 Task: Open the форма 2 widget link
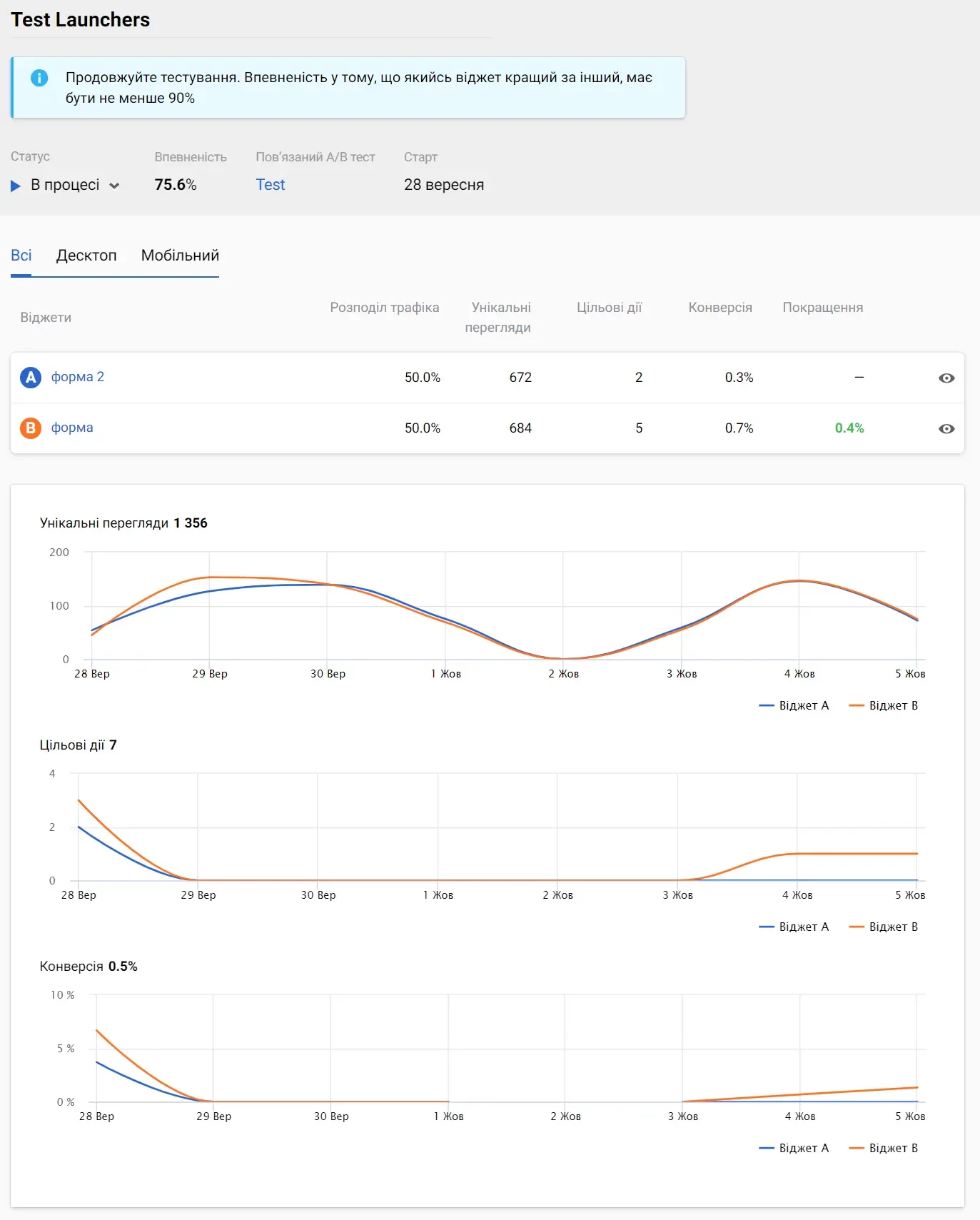point(78,377)
